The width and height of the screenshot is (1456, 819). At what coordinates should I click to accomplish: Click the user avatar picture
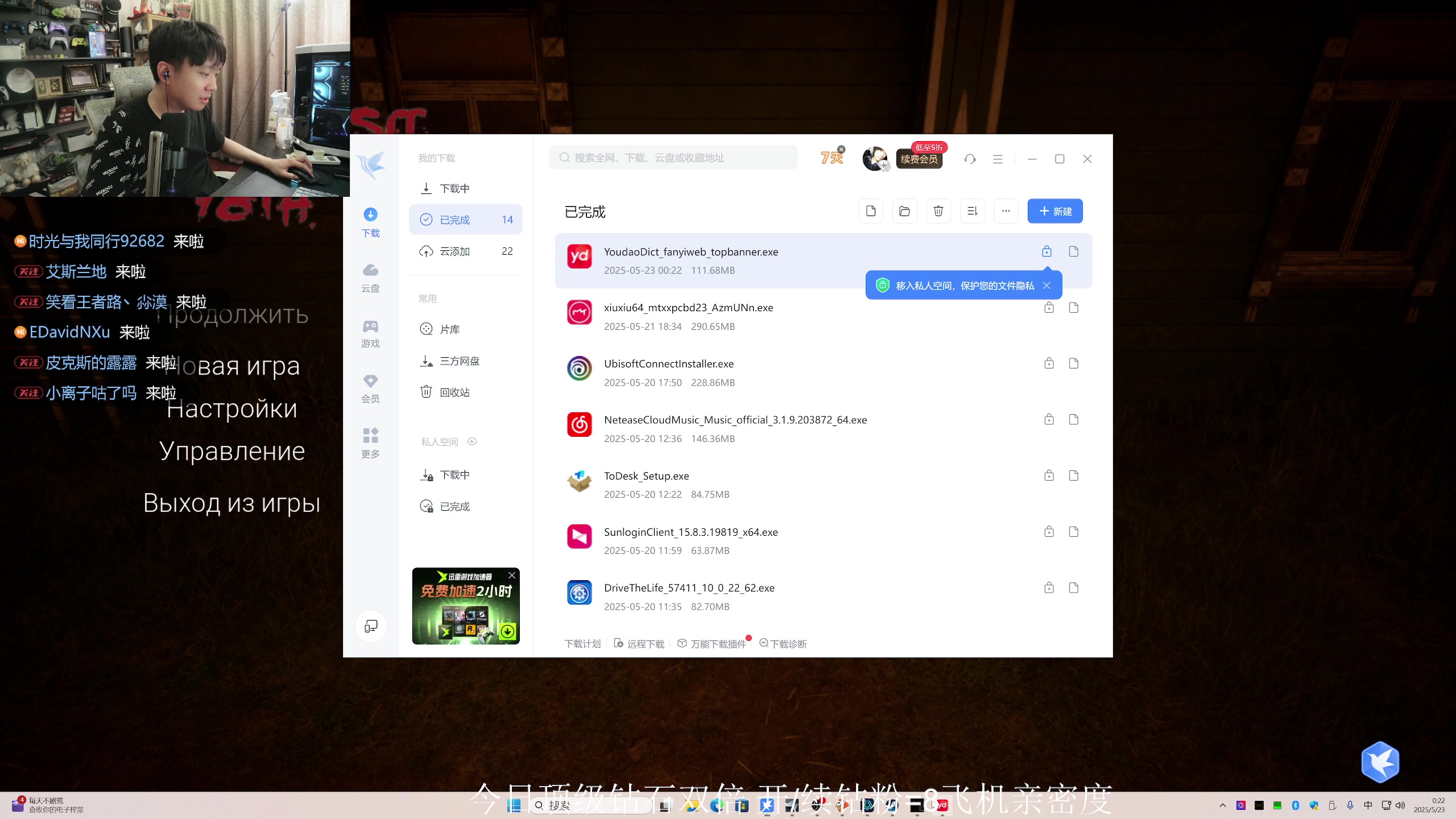tap(875, 159)
